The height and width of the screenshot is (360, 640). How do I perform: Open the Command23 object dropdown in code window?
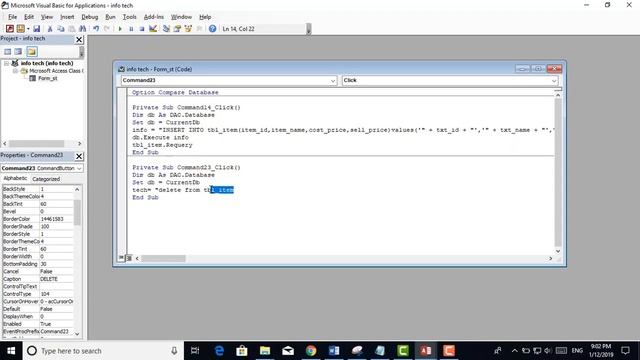point(333,80)
